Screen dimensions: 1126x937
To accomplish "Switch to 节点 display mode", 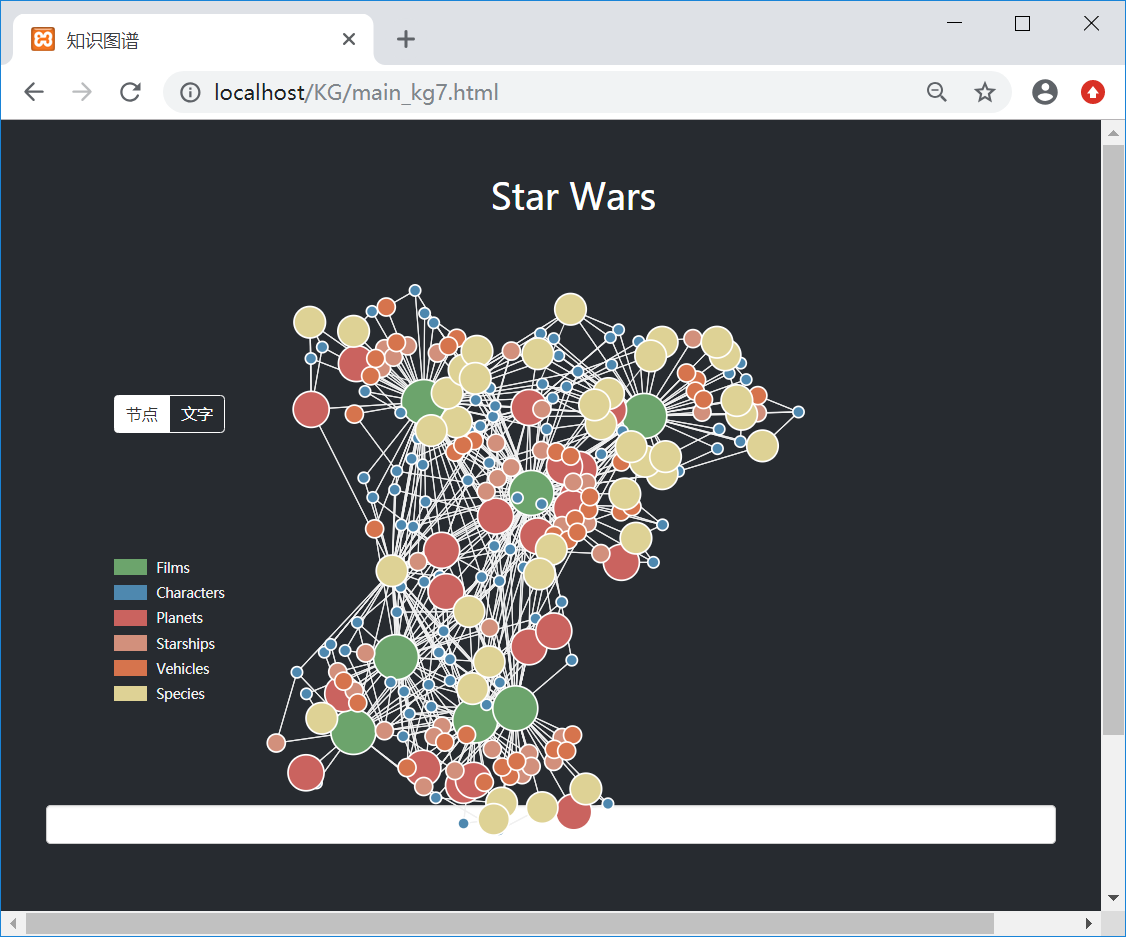I will coord(142,414).
